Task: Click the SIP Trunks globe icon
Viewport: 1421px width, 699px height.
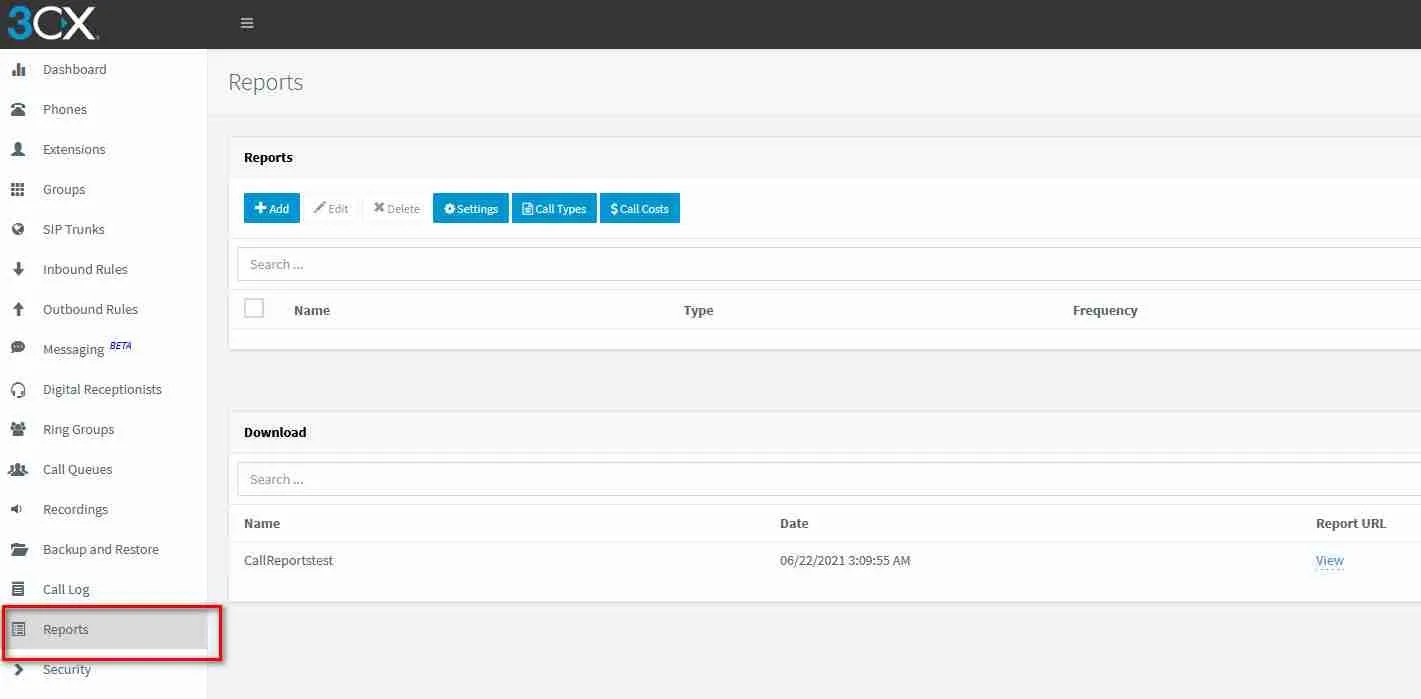Action: tap(21, 229)
